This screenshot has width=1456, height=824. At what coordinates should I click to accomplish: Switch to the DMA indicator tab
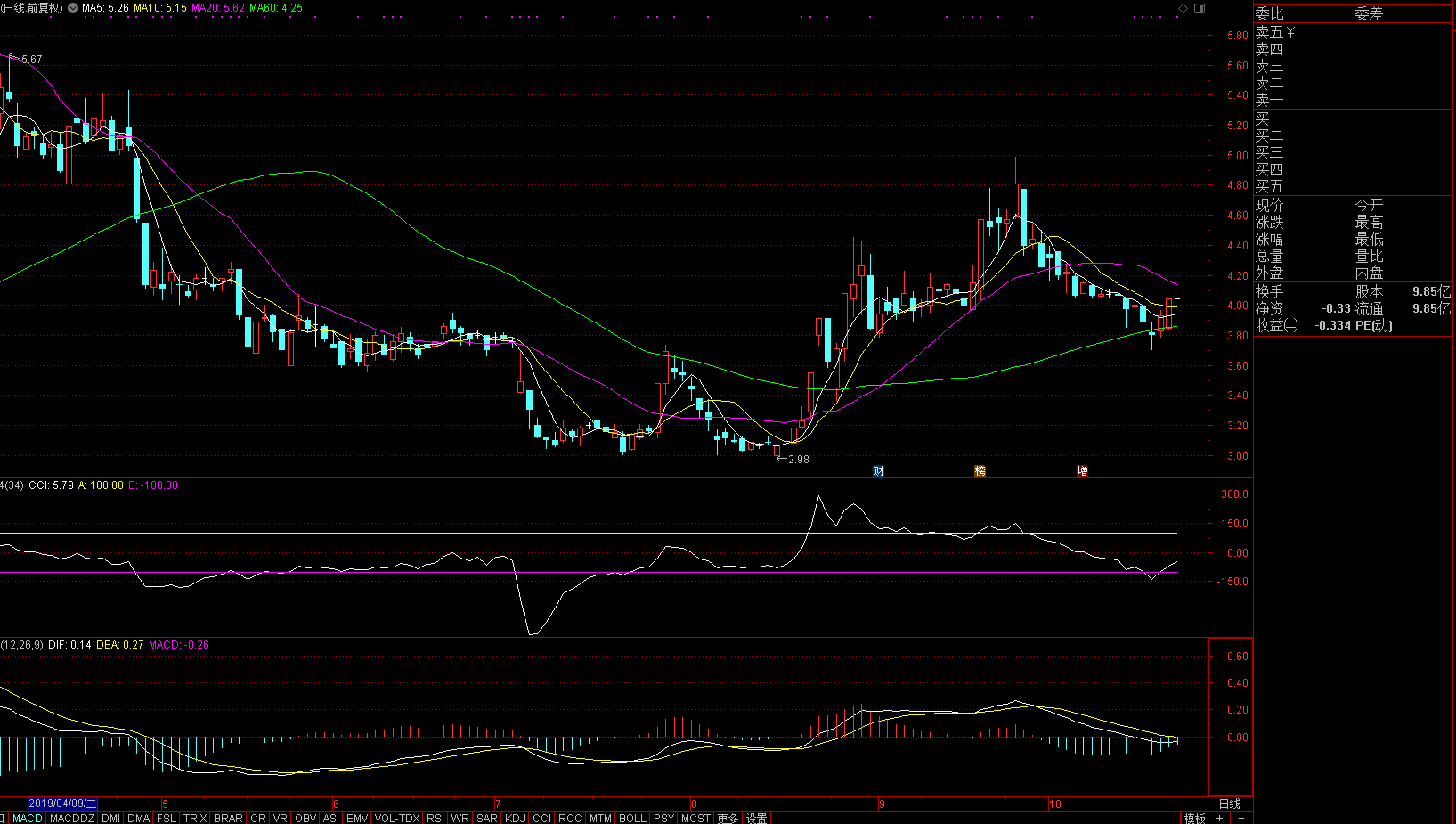pos(139,818)
